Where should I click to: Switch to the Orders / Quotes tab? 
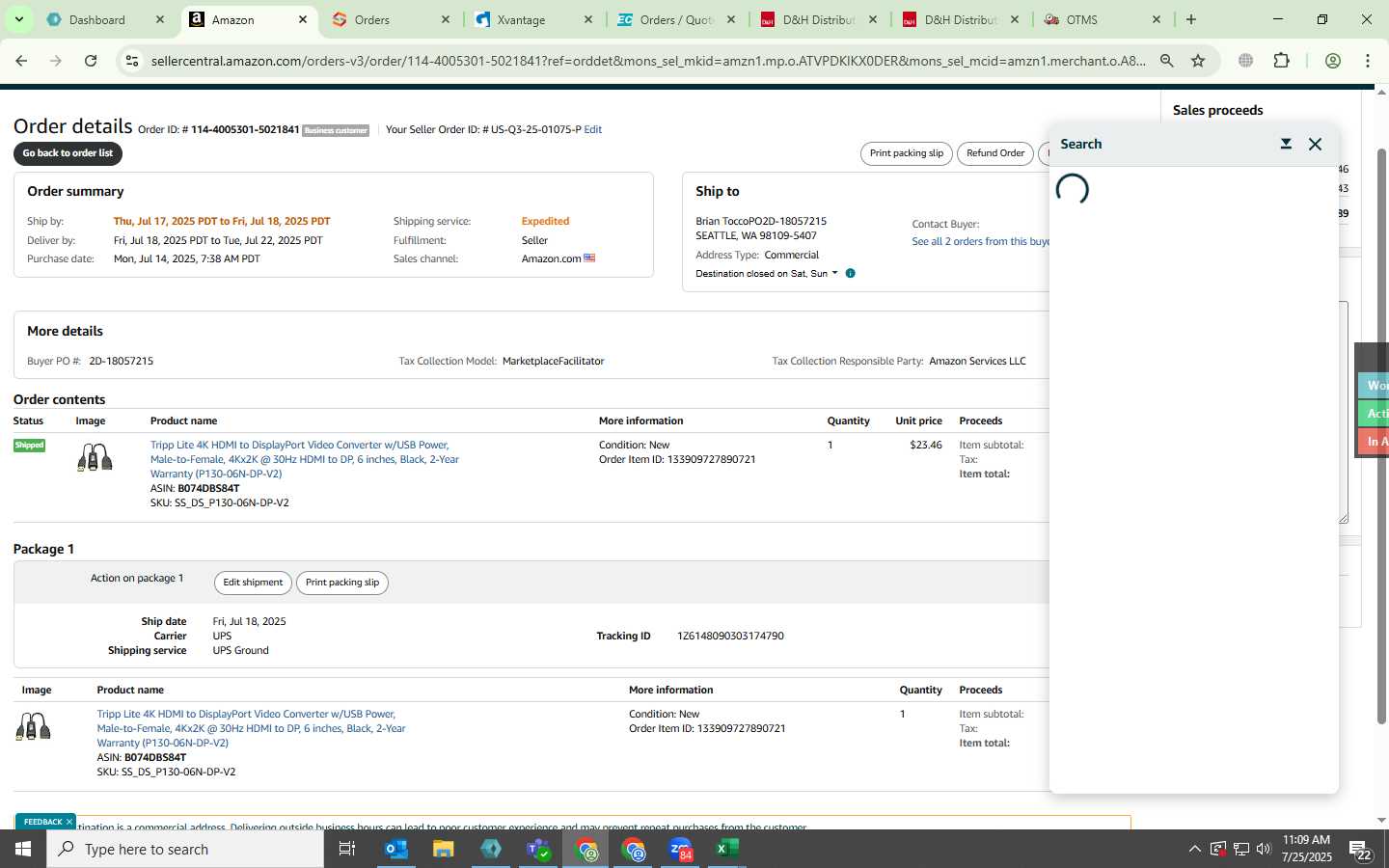[x=675, y=19]
